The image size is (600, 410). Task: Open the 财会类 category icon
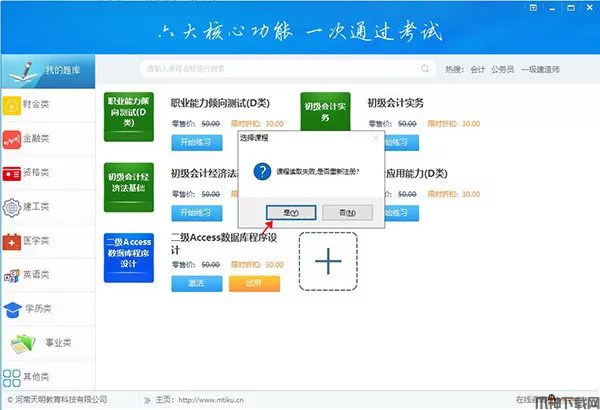click(12, 105)
